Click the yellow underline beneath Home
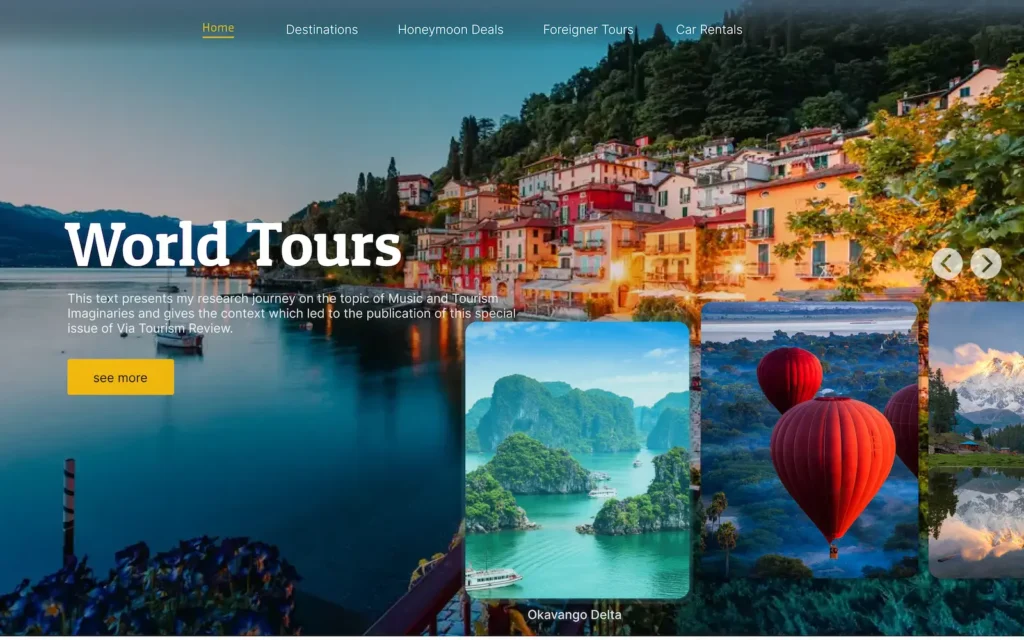Viewport: 1024px width, 640px height. point(218,37)
